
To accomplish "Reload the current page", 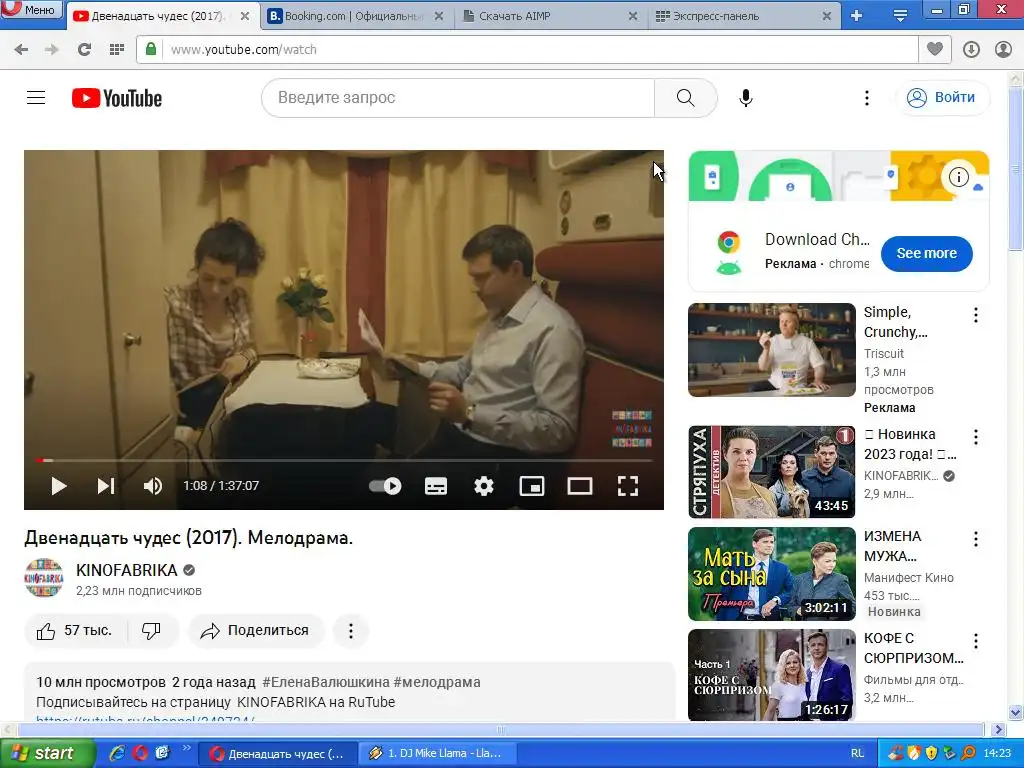I will click(84, 50).
